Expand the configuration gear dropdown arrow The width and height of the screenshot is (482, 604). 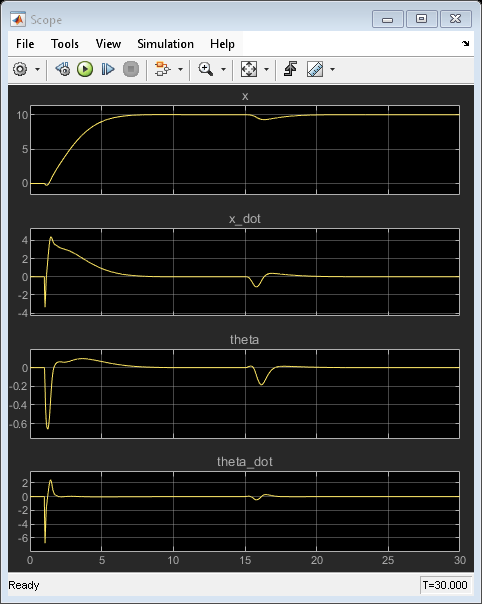37,70
